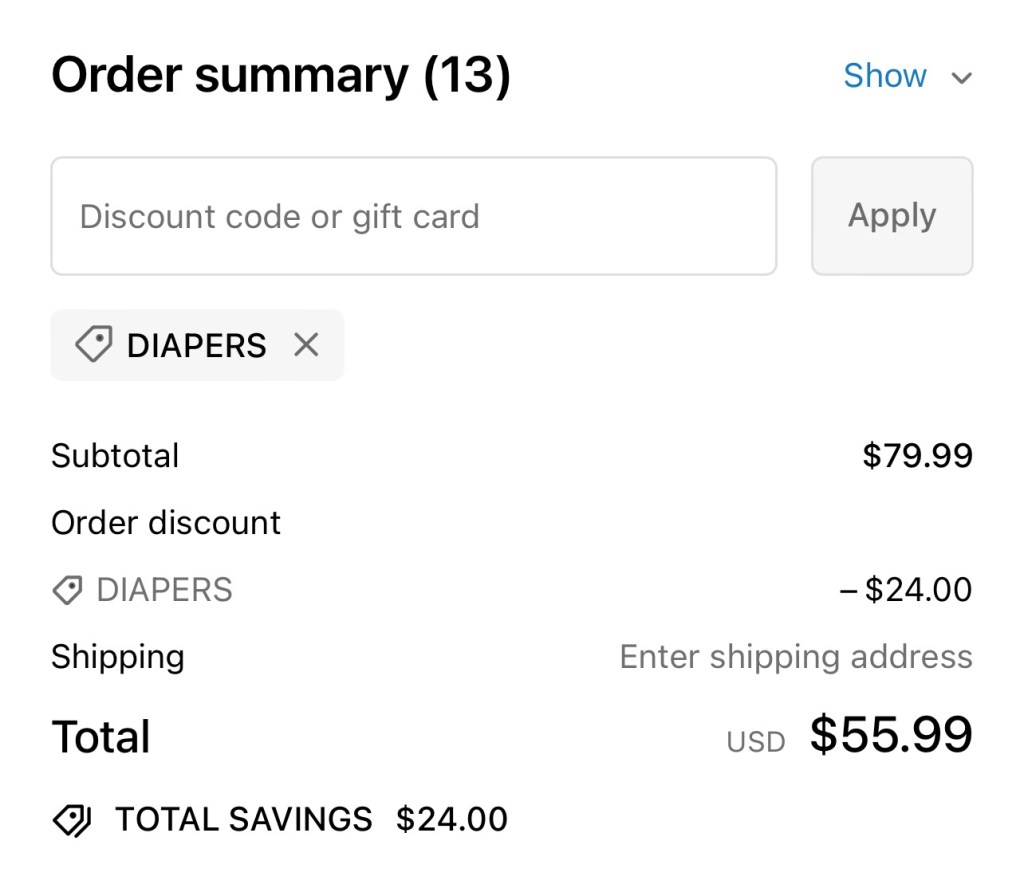
Task: Click the Total Savings tags icon
Action: (71, 820)
